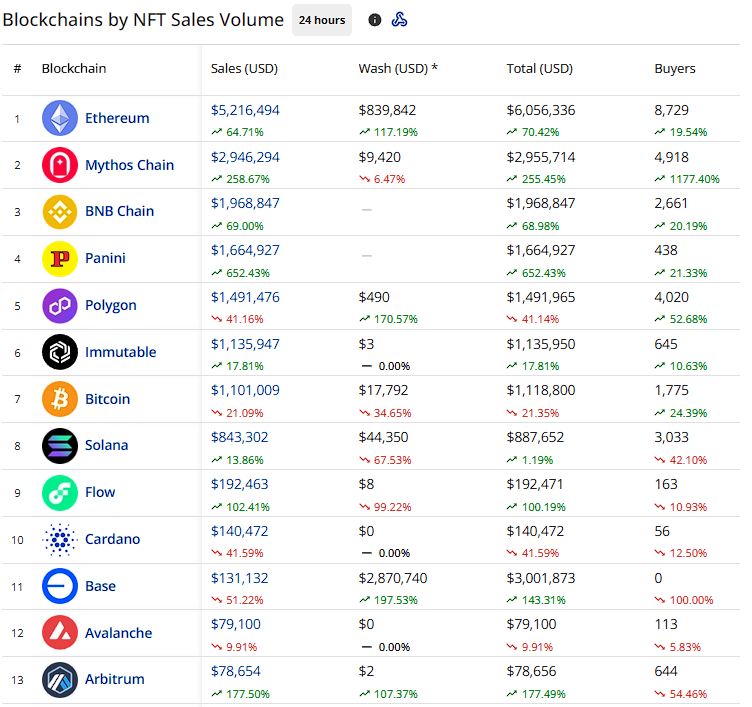Click Solana wash value $44,350
This screenshot has height=707, width=752.
383,437
